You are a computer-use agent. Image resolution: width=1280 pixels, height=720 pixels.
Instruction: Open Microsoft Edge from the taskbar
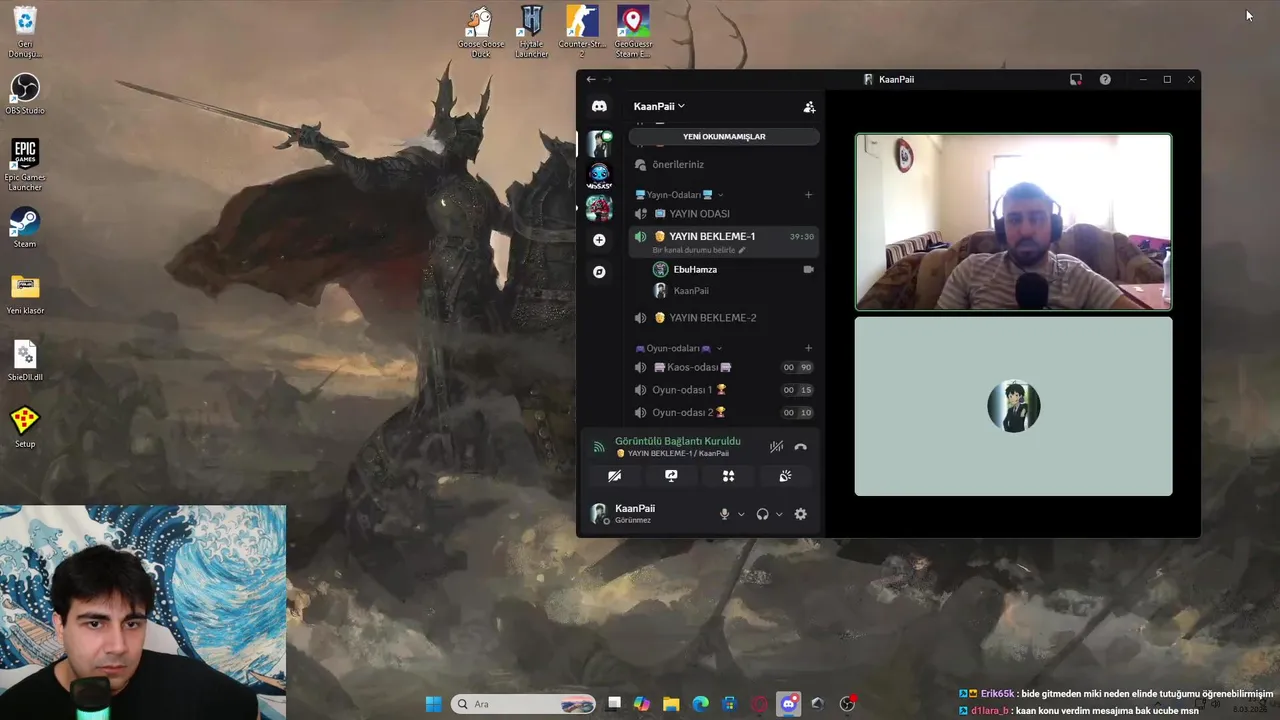pyautogui.click(x=701, y=704)
